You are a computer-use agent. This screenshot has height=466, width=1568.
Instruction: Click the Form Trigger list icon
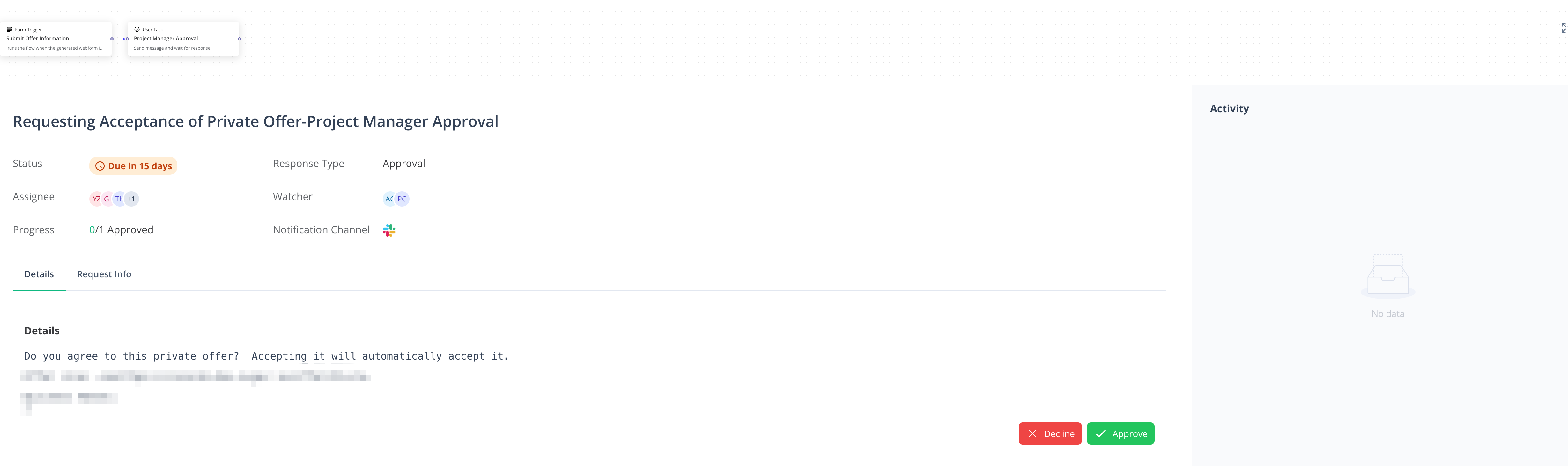[9, 29]
